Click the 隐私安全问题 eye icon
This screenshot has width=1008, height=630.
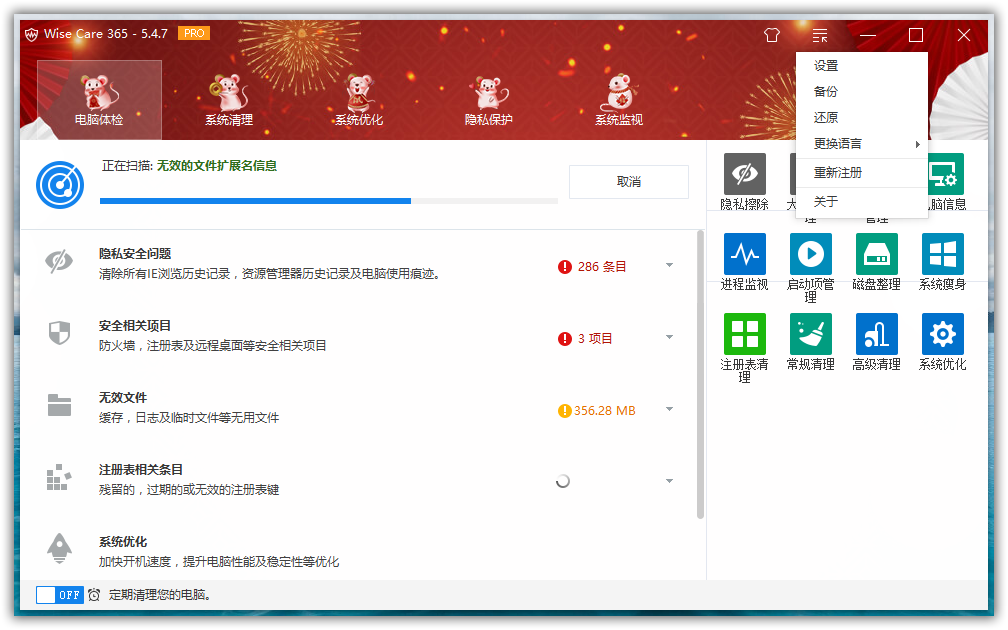click(x=59, y=262)
